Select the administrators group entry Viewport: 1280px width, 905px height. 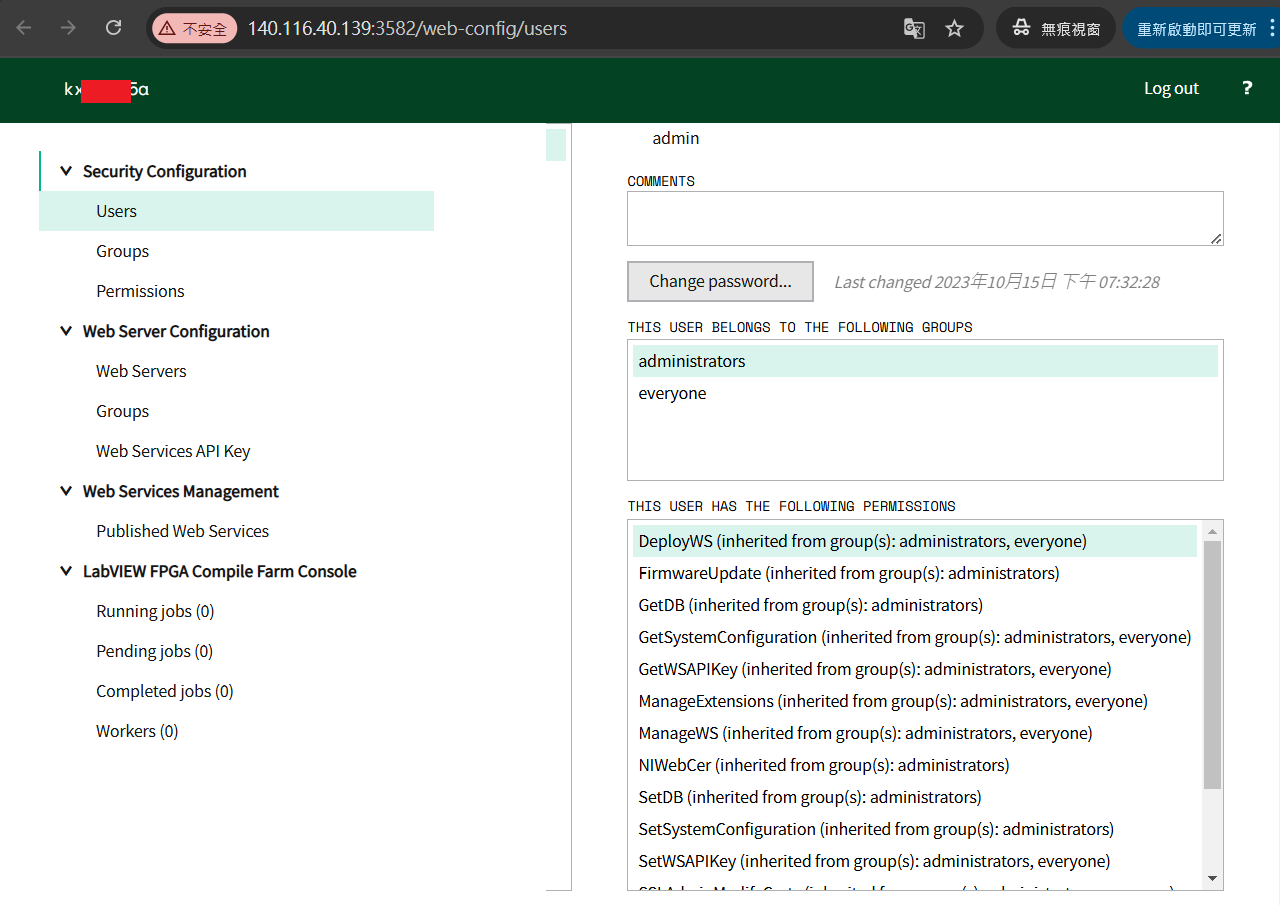pyautogui.click(x=925, y=361)
